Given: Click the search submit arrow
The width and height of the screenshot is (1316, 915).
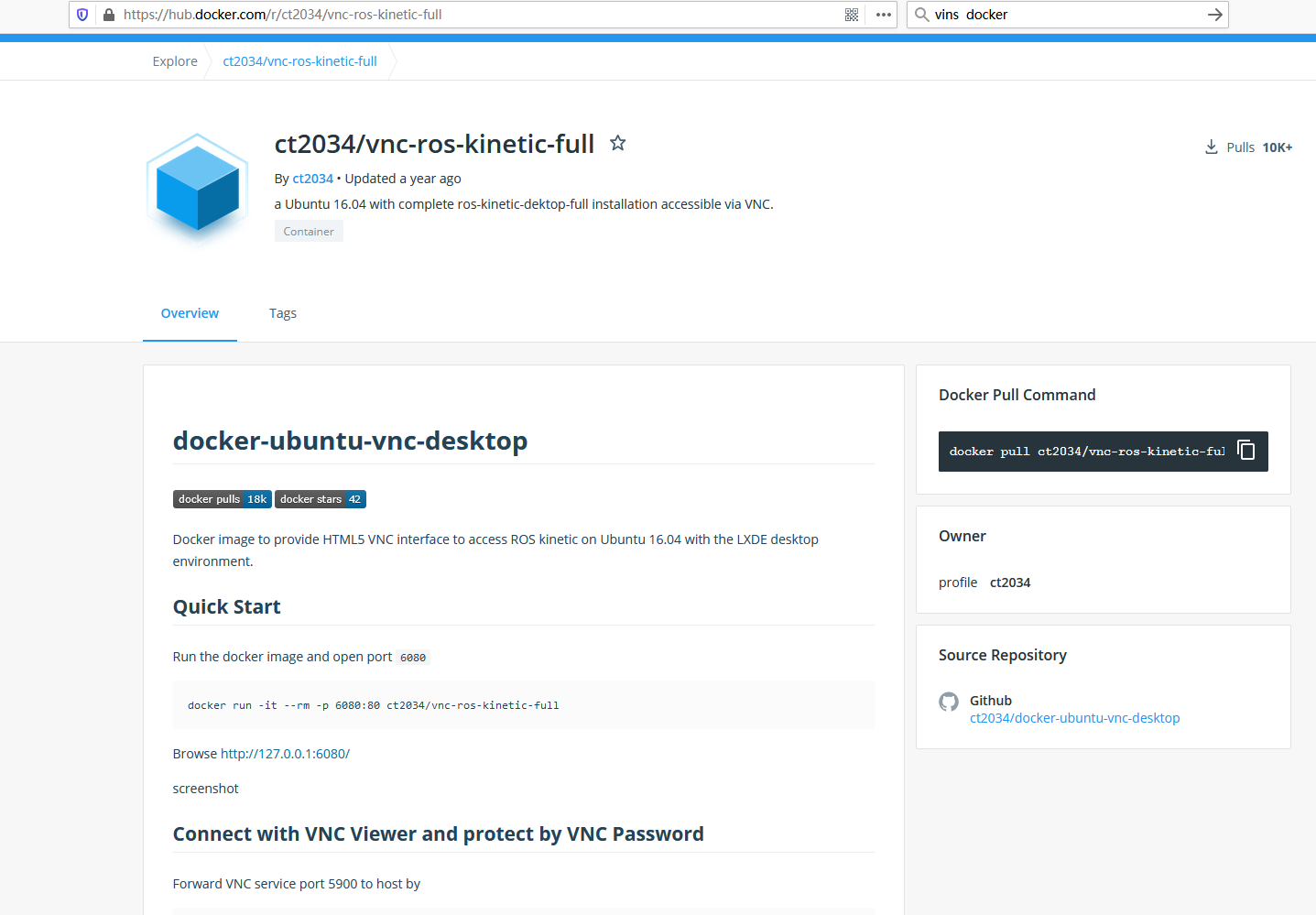Looking at the screenshot, I should tap(1214, 15).
